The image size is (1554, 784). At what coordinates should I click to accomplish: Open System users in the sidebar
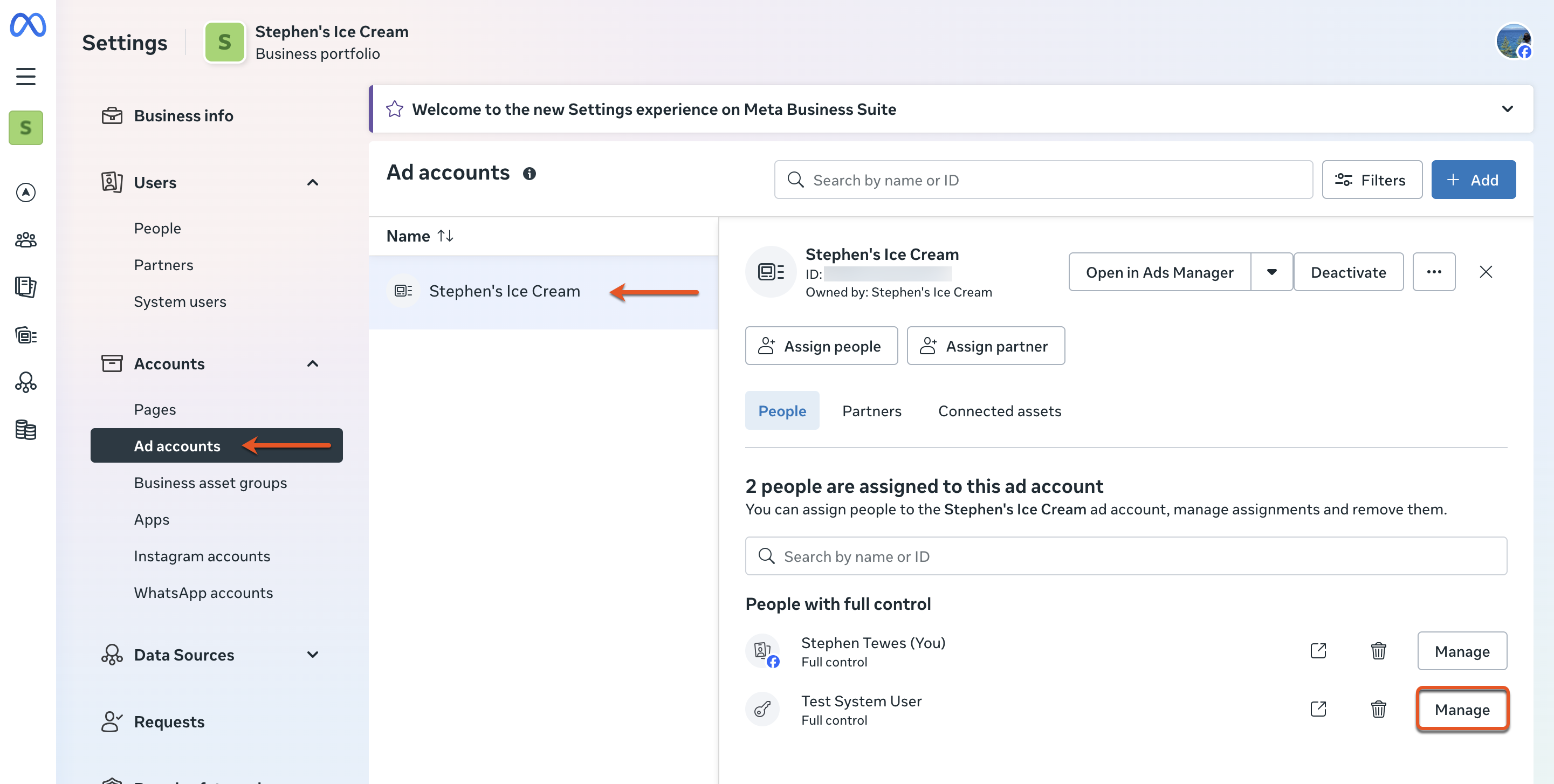180,301
